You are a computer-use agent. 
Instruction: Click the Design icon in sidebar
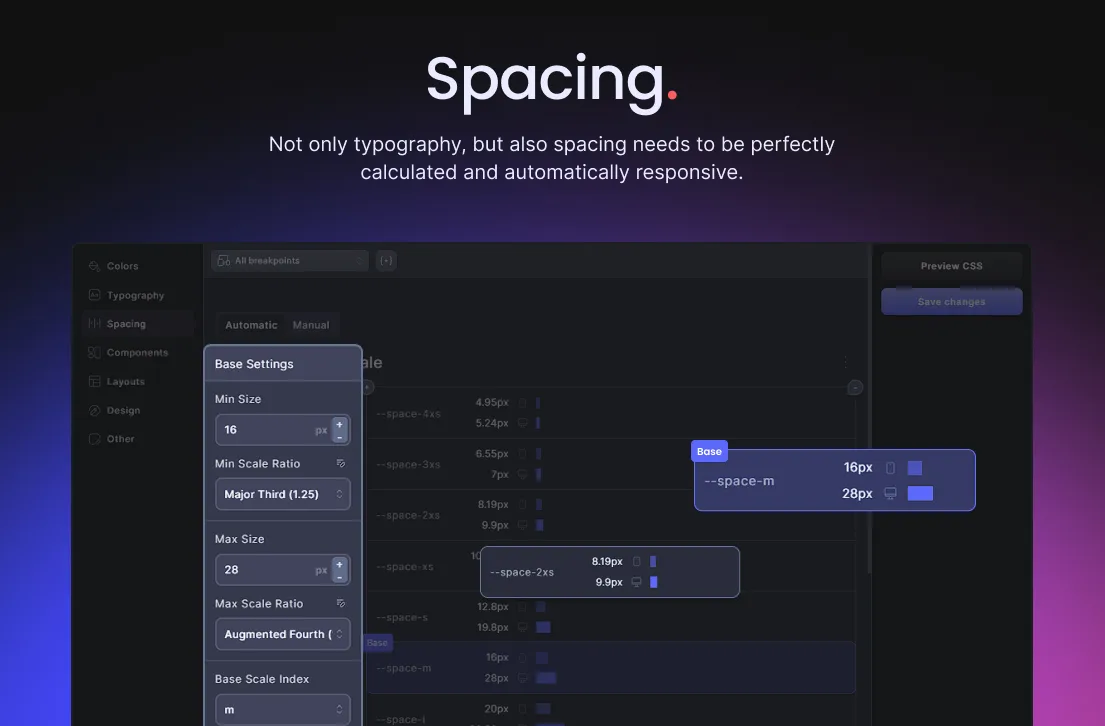pos(94,410)
